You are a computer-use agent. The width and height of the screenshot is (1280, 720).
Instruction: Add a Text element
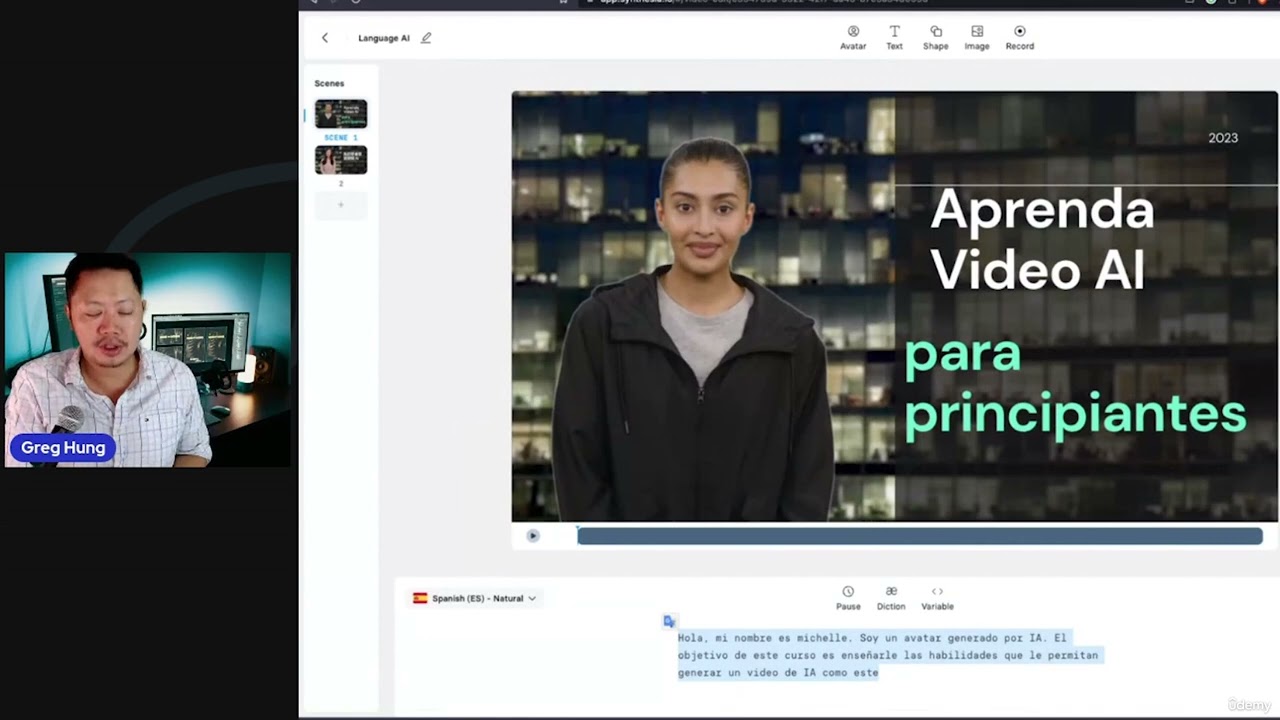tap(894, 38)
